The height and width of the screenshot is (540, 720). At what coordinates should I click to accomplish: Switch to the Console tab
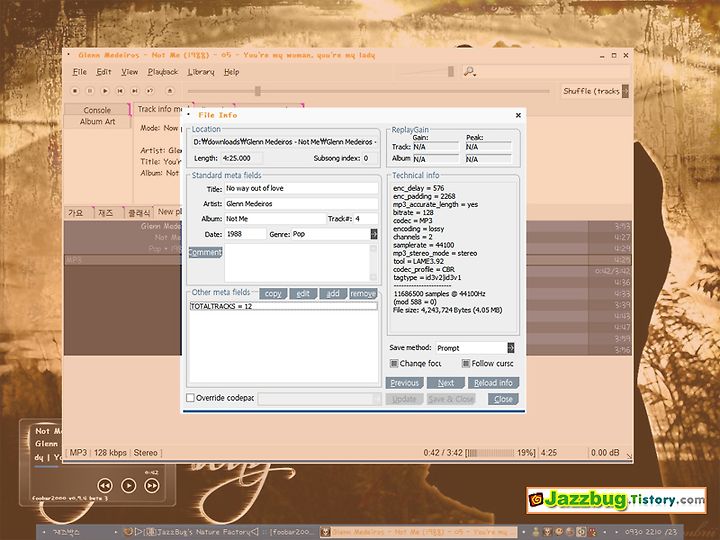97,110
